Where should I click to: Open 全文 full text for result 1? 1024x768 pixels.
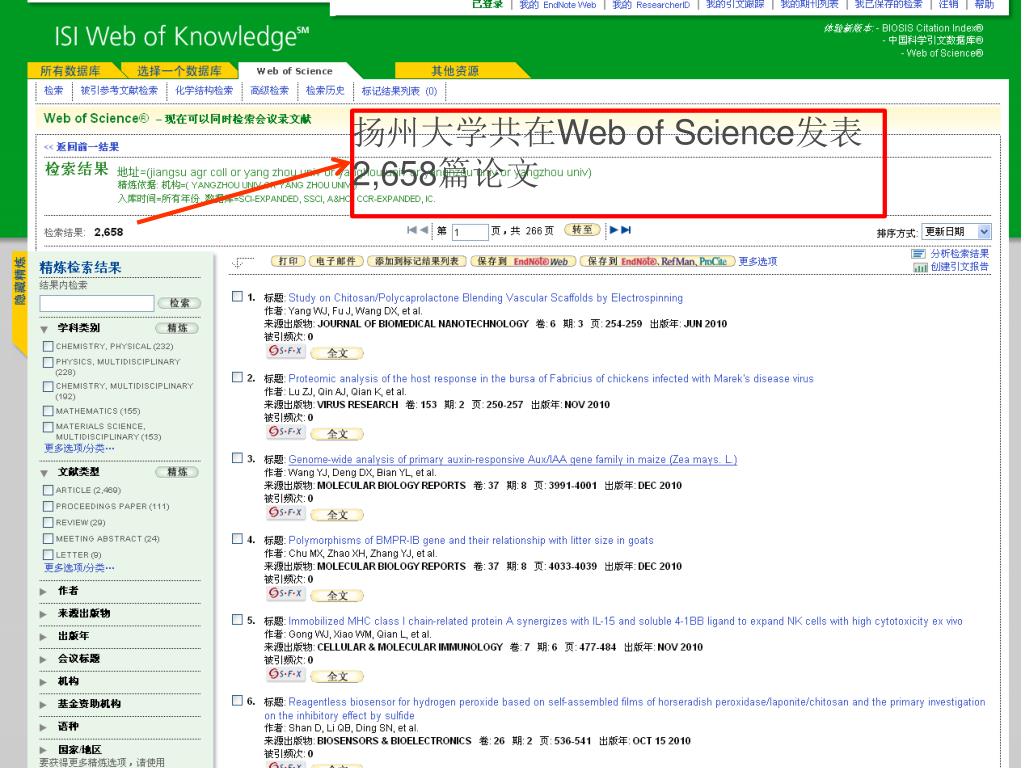tap(337, 353)
